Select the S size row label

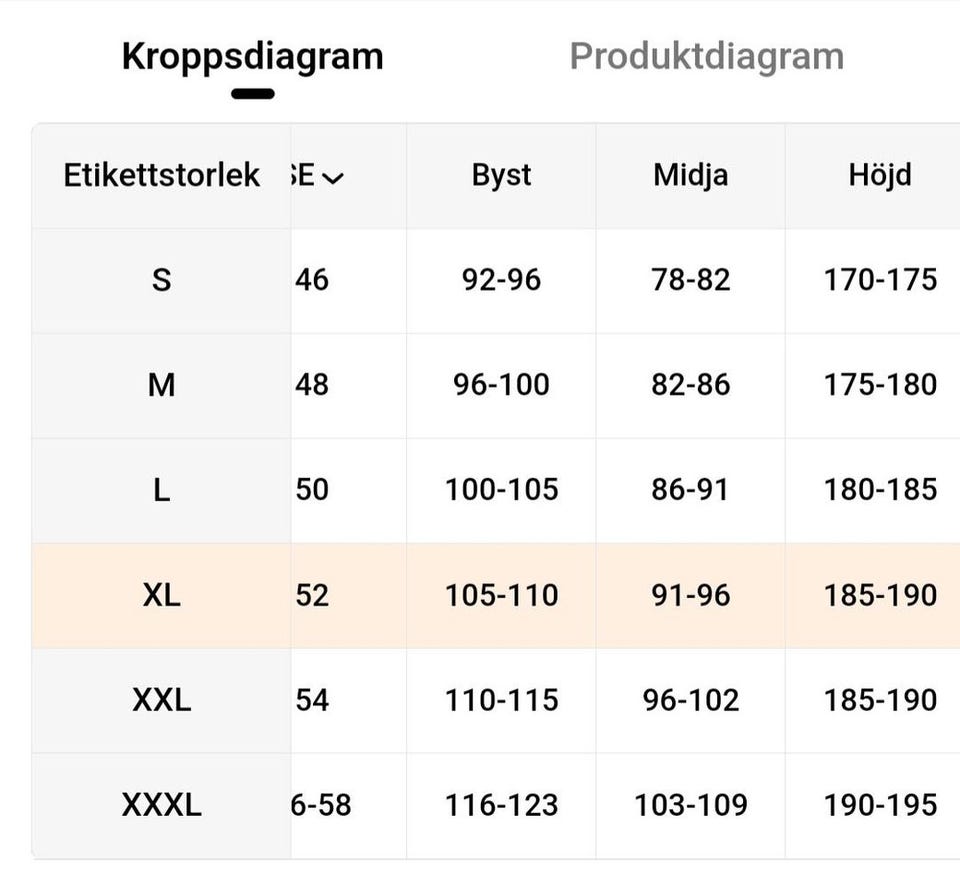point(162,280)
